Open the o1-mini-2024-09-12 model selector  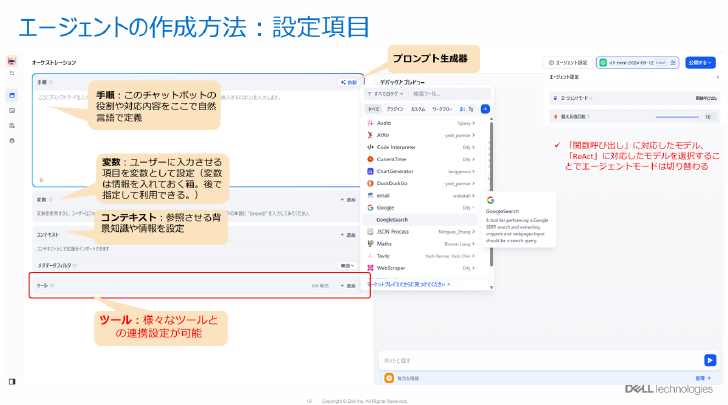(637, 62)
